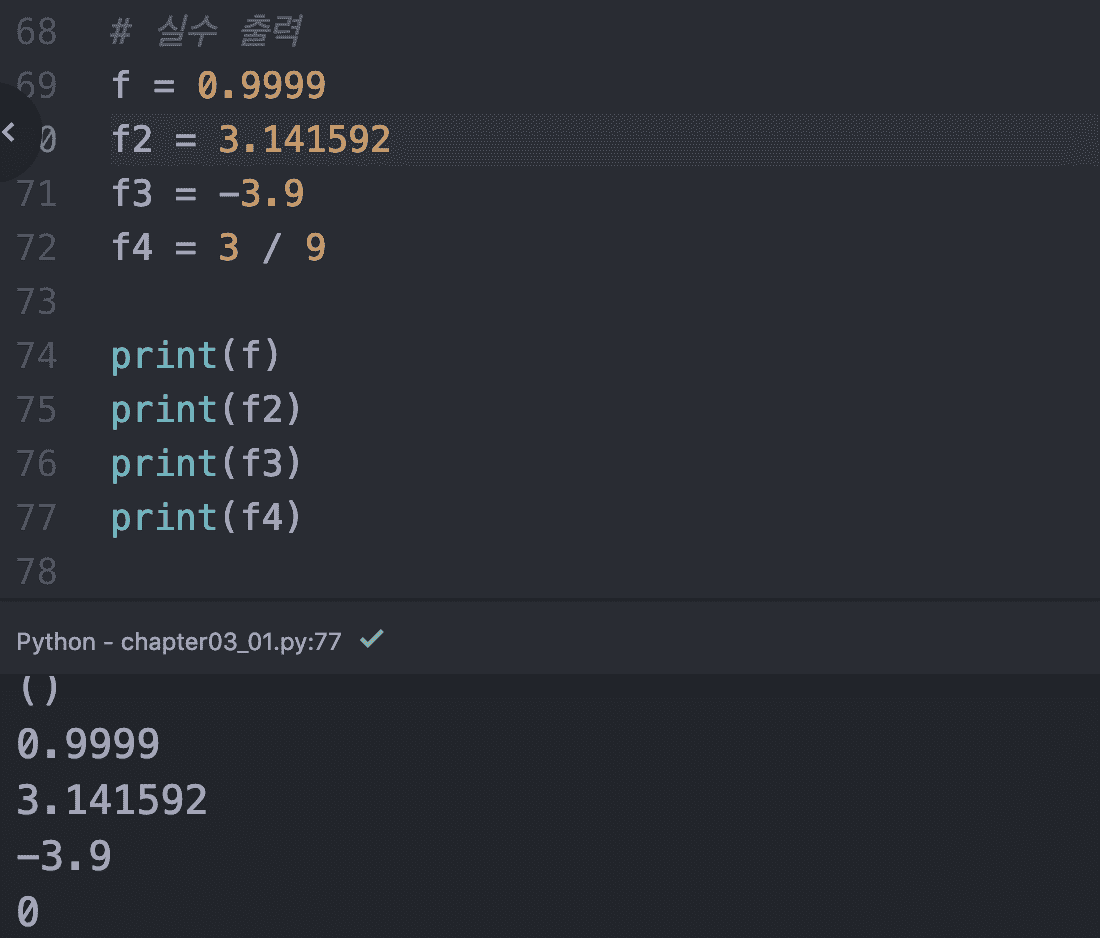Click the left-pointing chevron at editor edge
The width and height of the screenshot is (1100, 938).
click(x=9, y=131)
